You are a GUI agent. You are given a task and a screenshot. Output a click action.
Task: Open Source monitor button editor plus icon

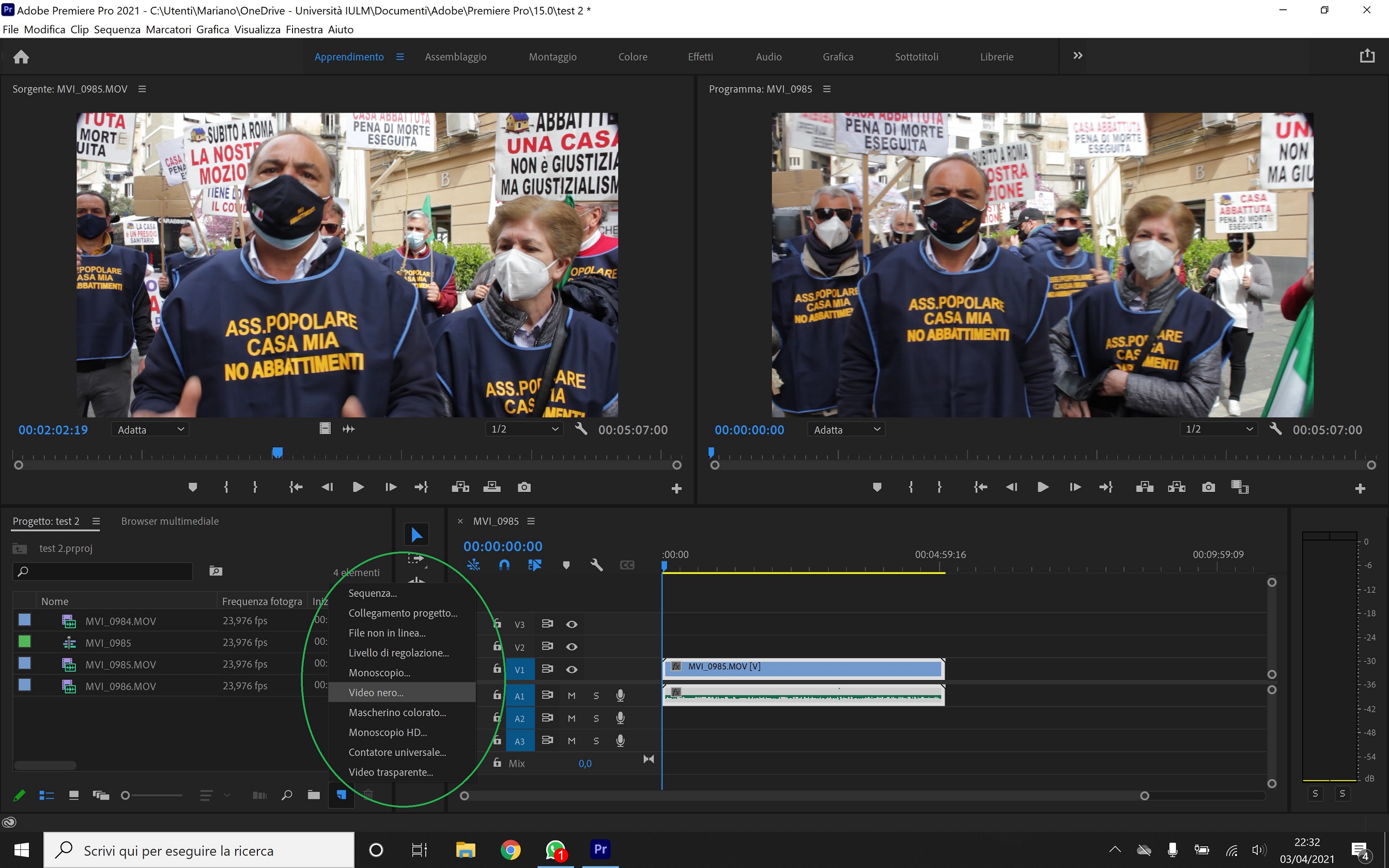(x=677, y=489)
